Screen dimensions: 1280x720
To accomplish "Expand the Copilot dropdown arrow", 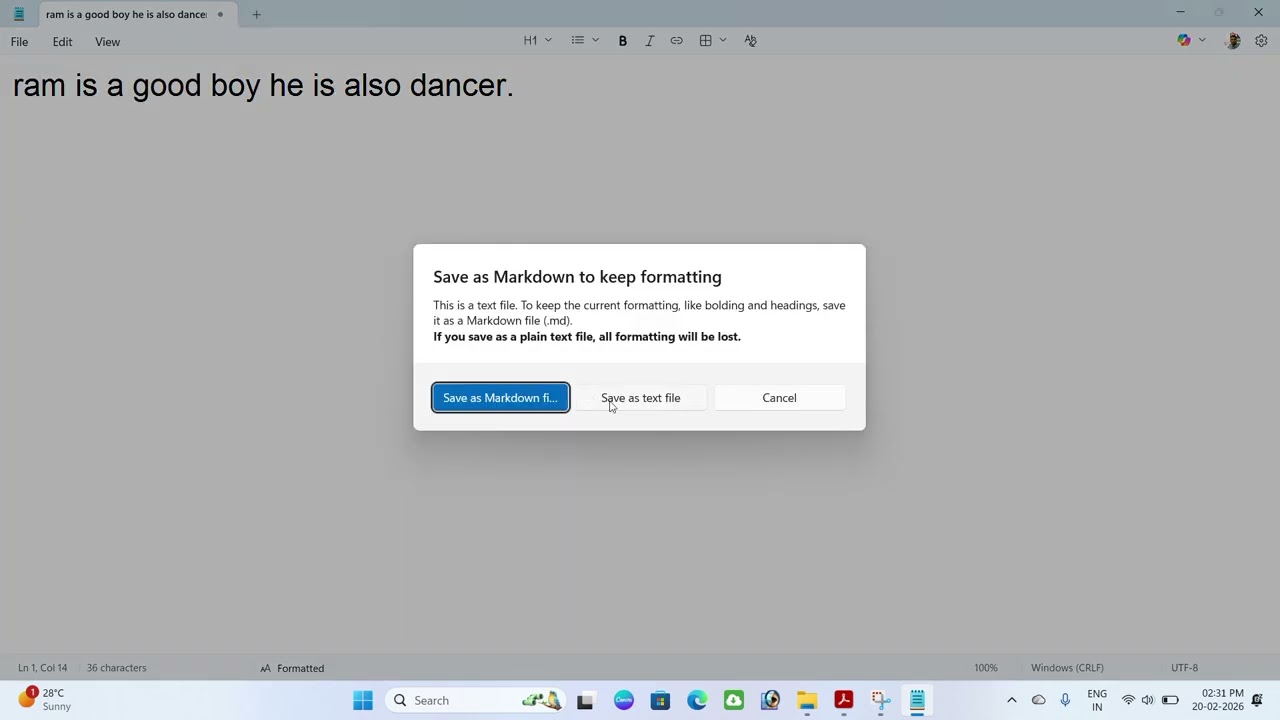I will coord(1202,41).
